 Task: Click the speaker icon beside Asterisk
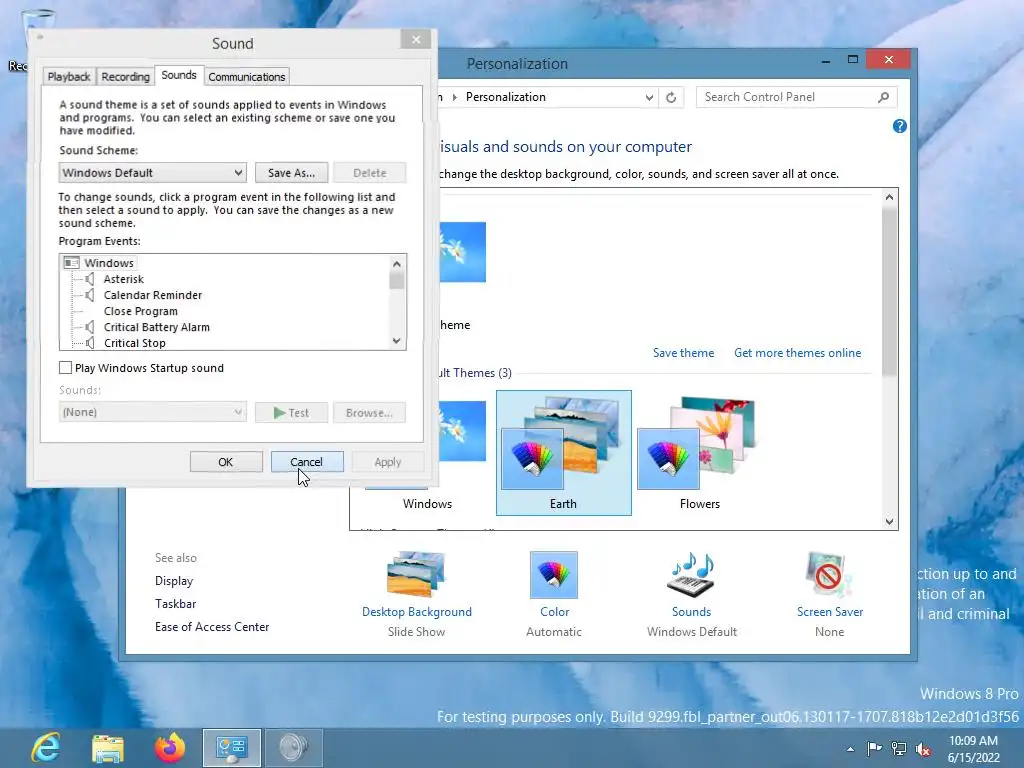point(90,279)
